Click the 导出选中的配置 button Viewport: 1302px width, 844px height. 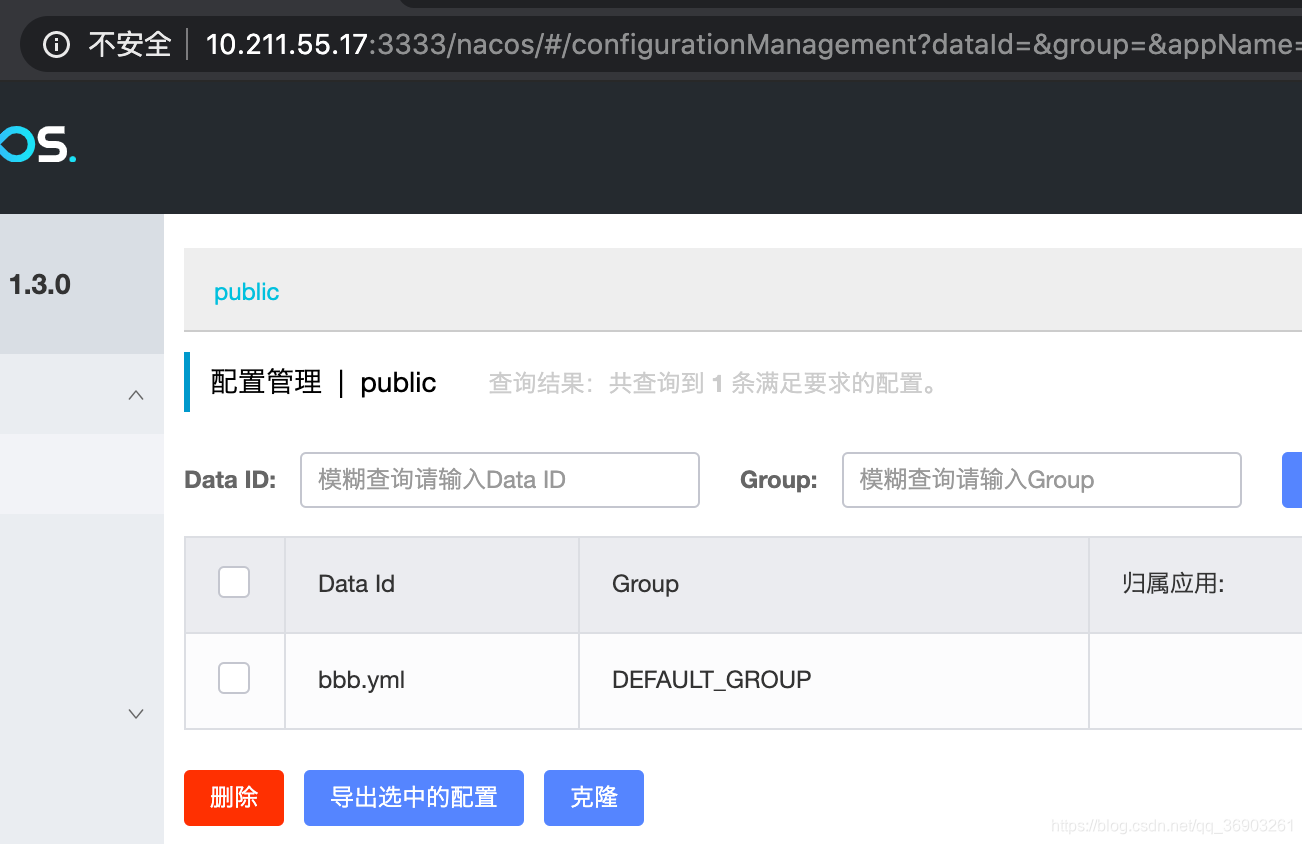pos(414,798)
